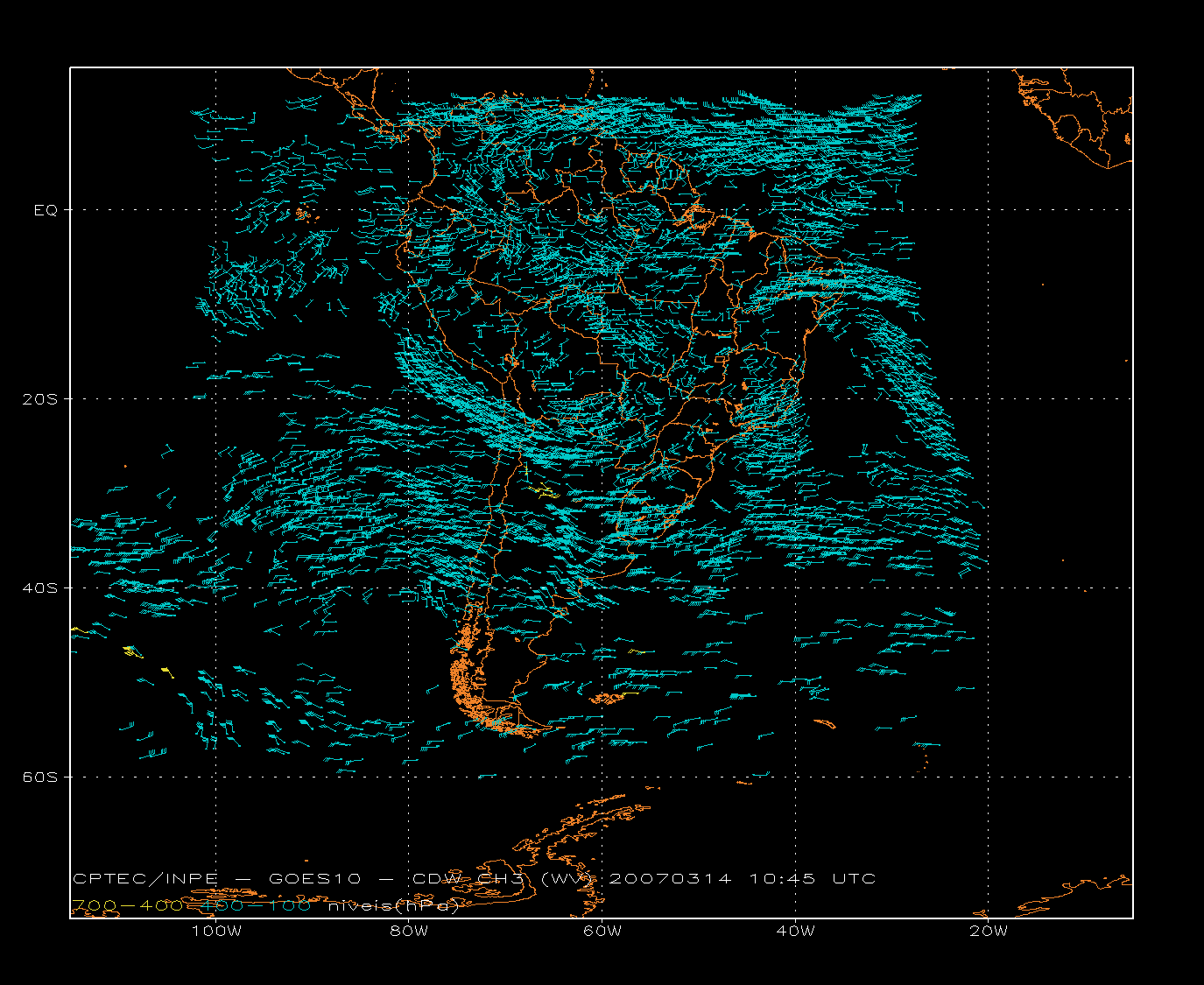Screen dimensions: 1204x985
Task: Click the 80W longitude label
Action: (409, 932)
